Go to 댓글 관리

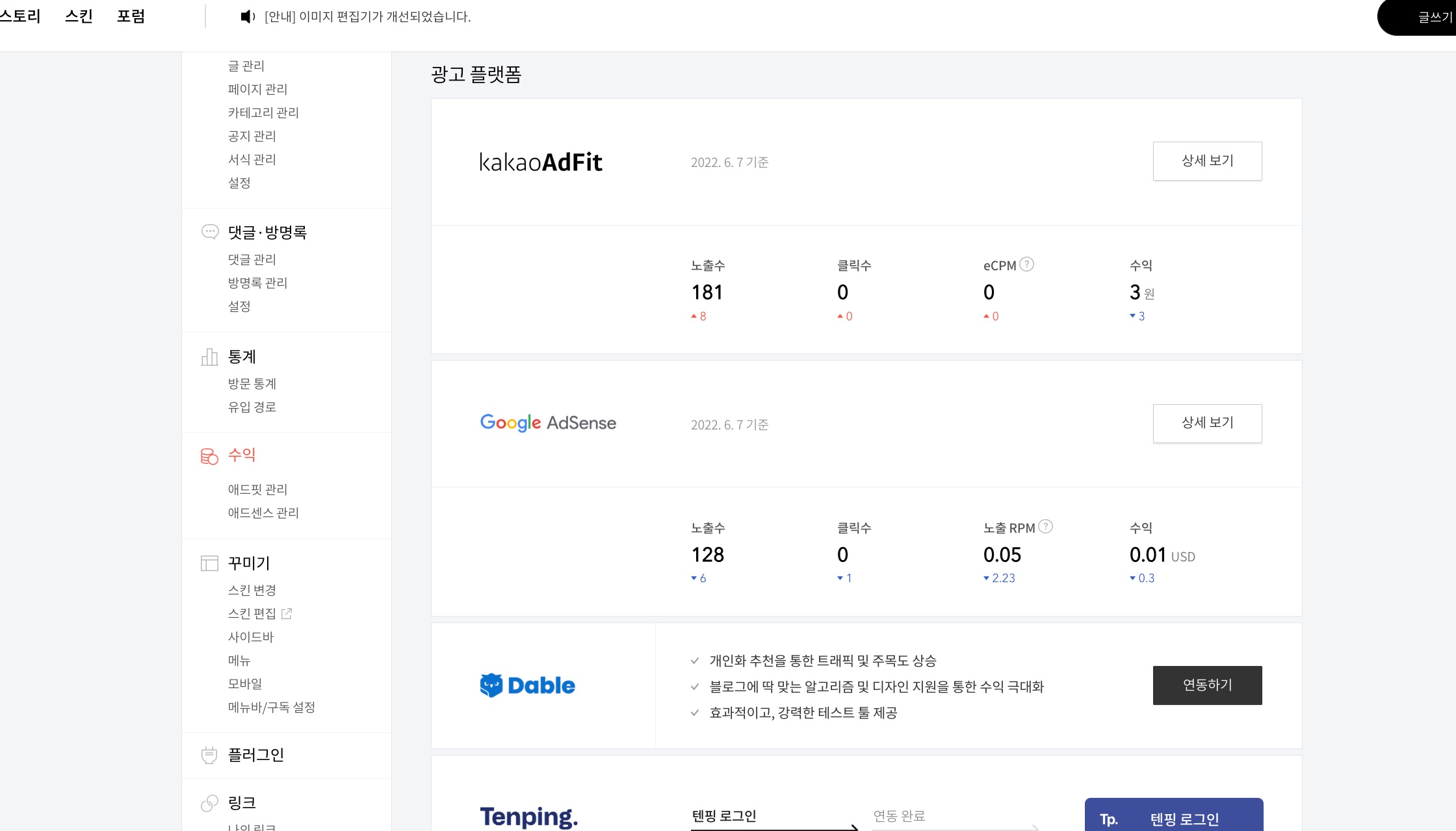(x=252, y=259)
